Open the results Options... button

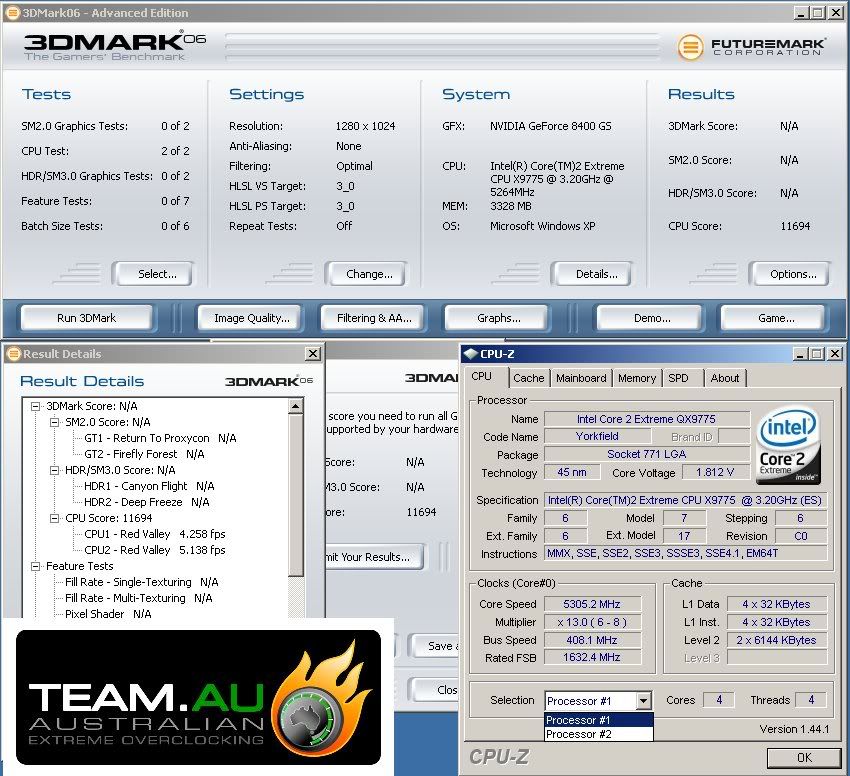coord(790,274)
